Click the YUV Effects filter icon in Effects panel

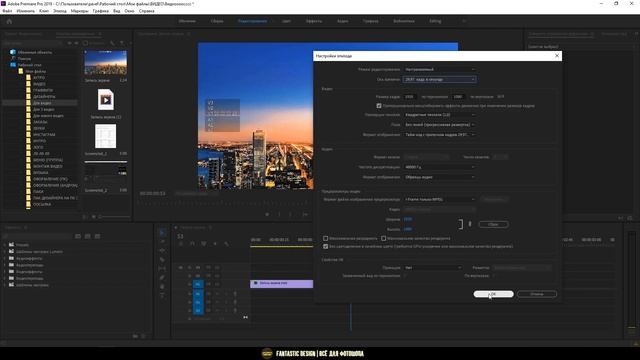pos(98,236)
